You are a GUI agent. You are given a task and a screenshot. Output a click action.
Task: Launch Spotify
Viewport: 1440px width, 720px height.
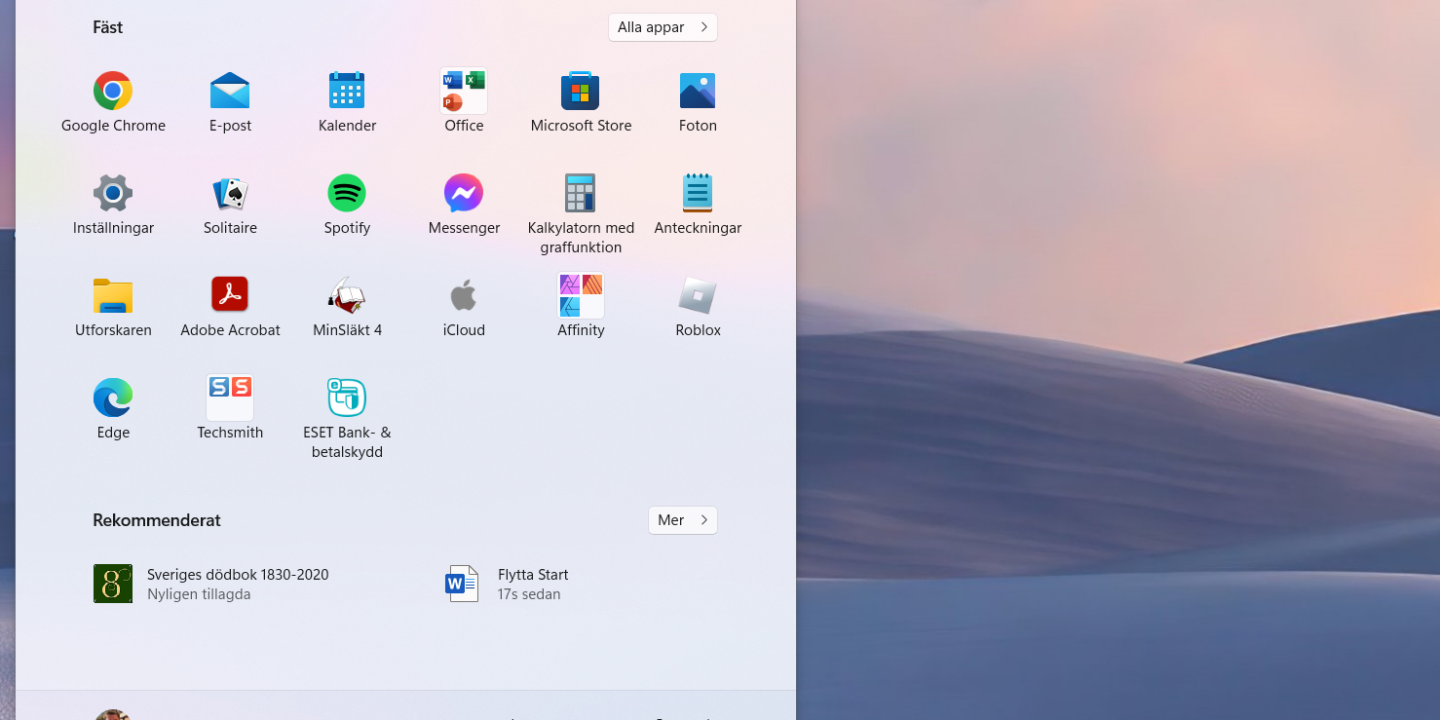tap(347, 204)
